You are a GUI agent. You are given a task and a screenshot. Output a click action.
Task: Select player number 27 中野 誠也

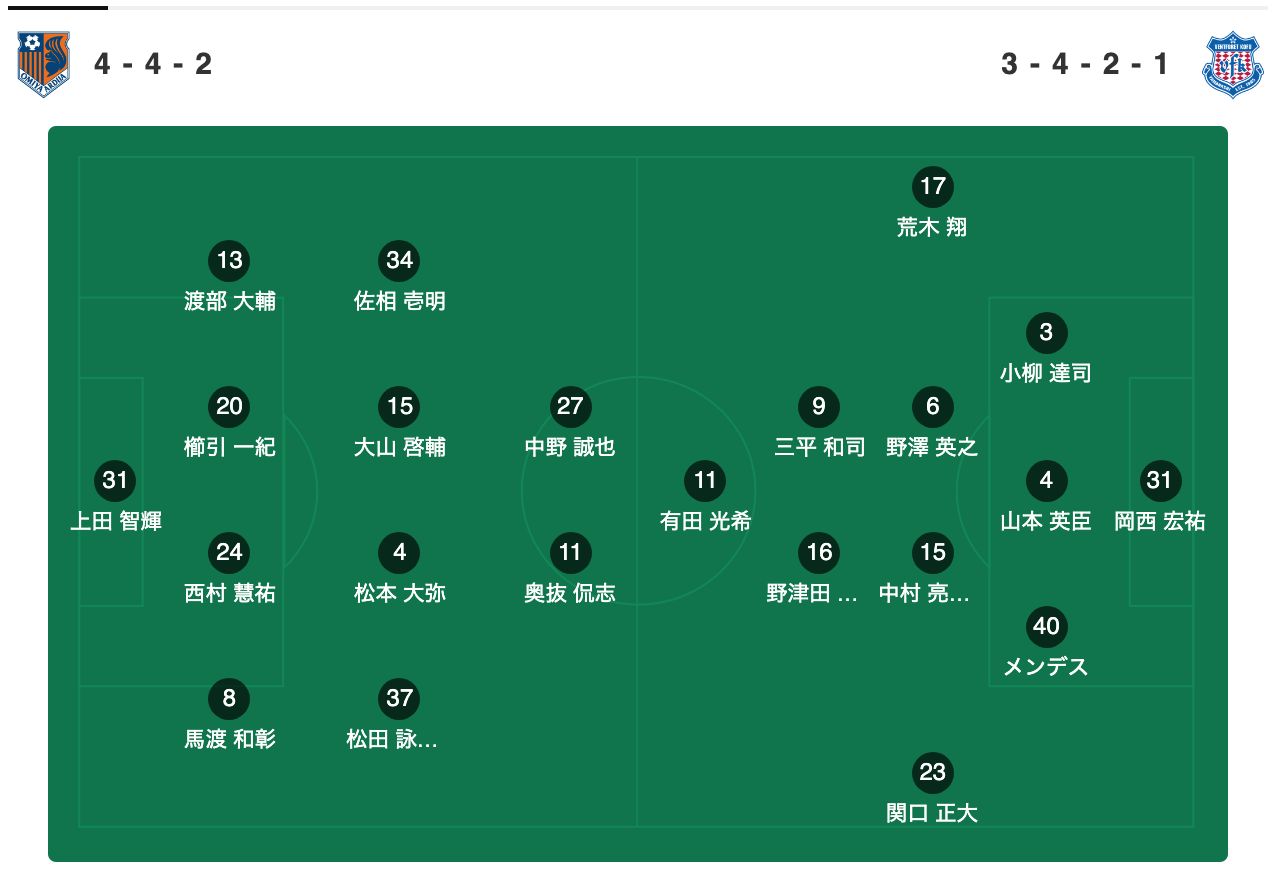coord(570,426)
